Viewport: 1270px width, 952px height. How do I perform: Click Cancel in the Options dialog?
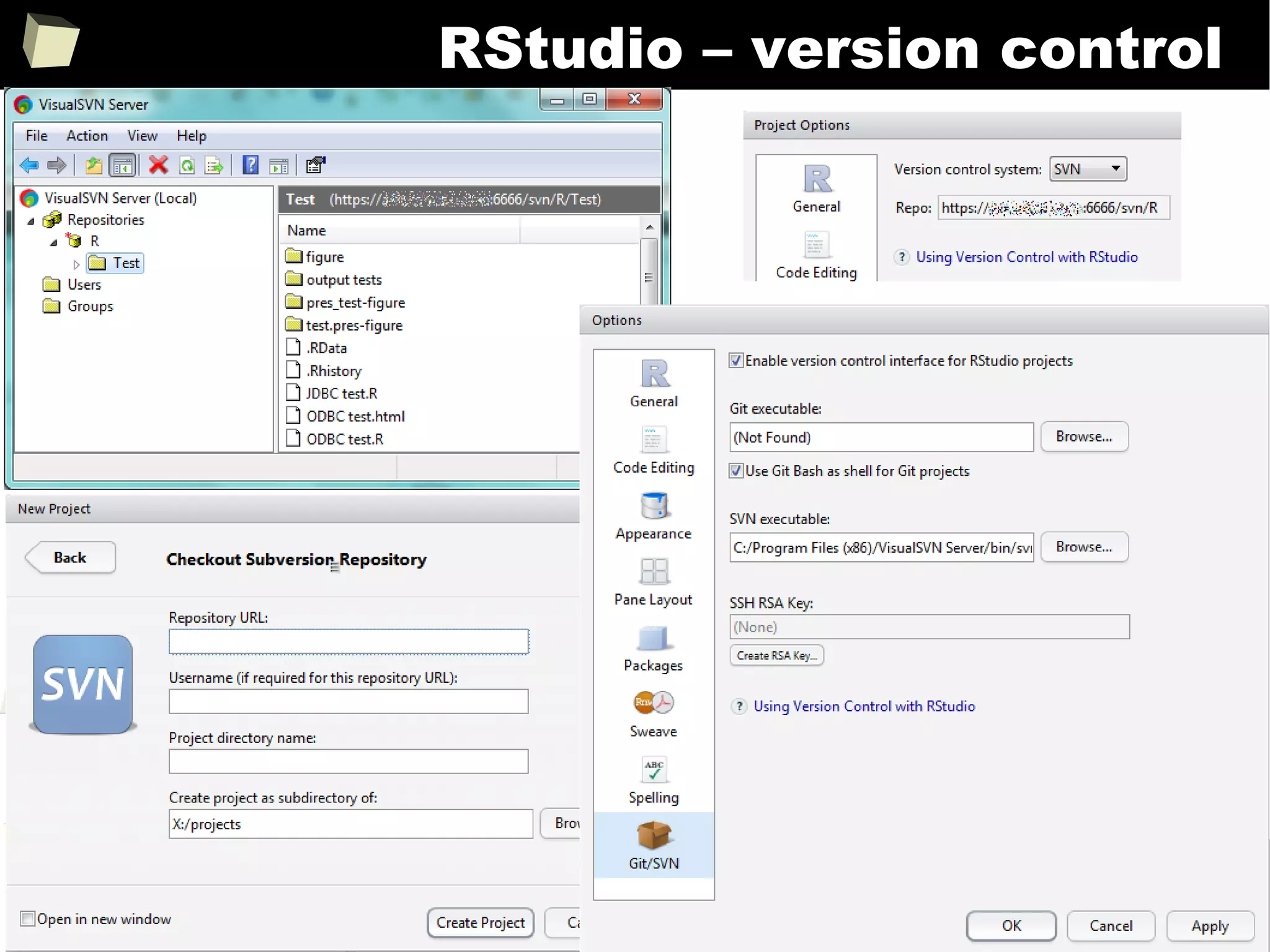tap(1111, 925)
